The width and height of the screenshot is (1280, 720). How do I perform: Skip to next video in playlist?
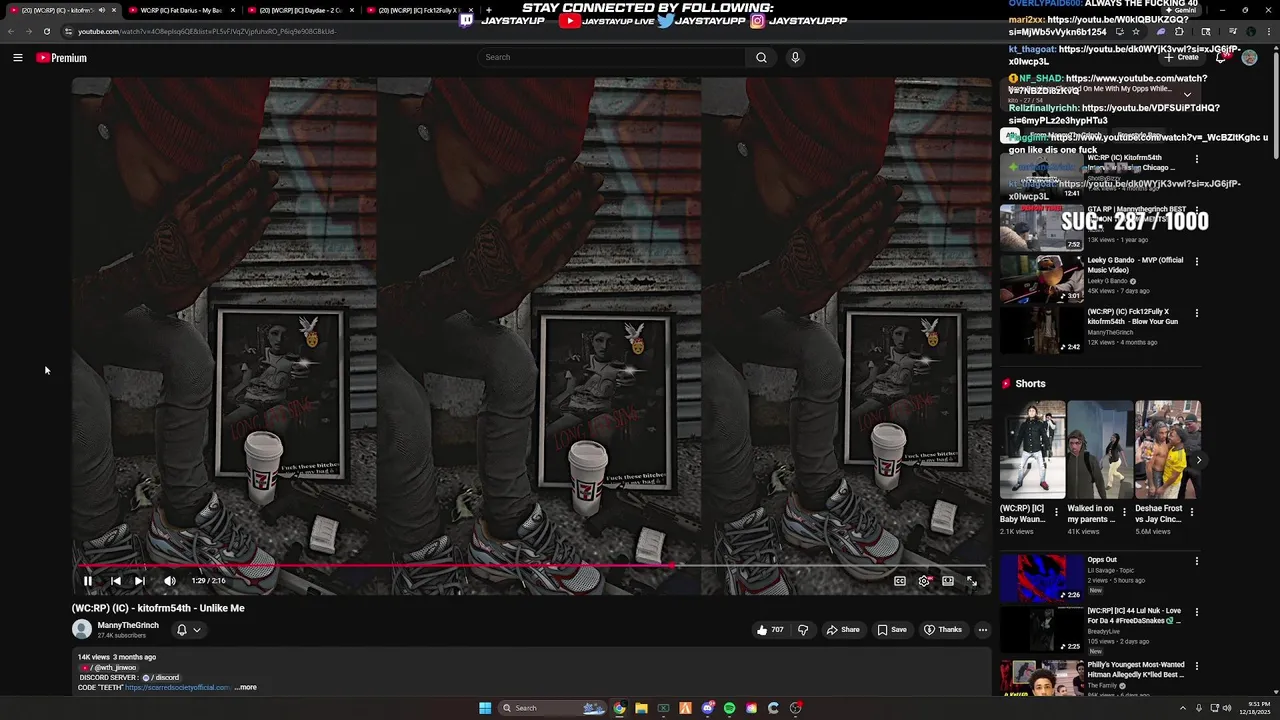coord(140,581)
